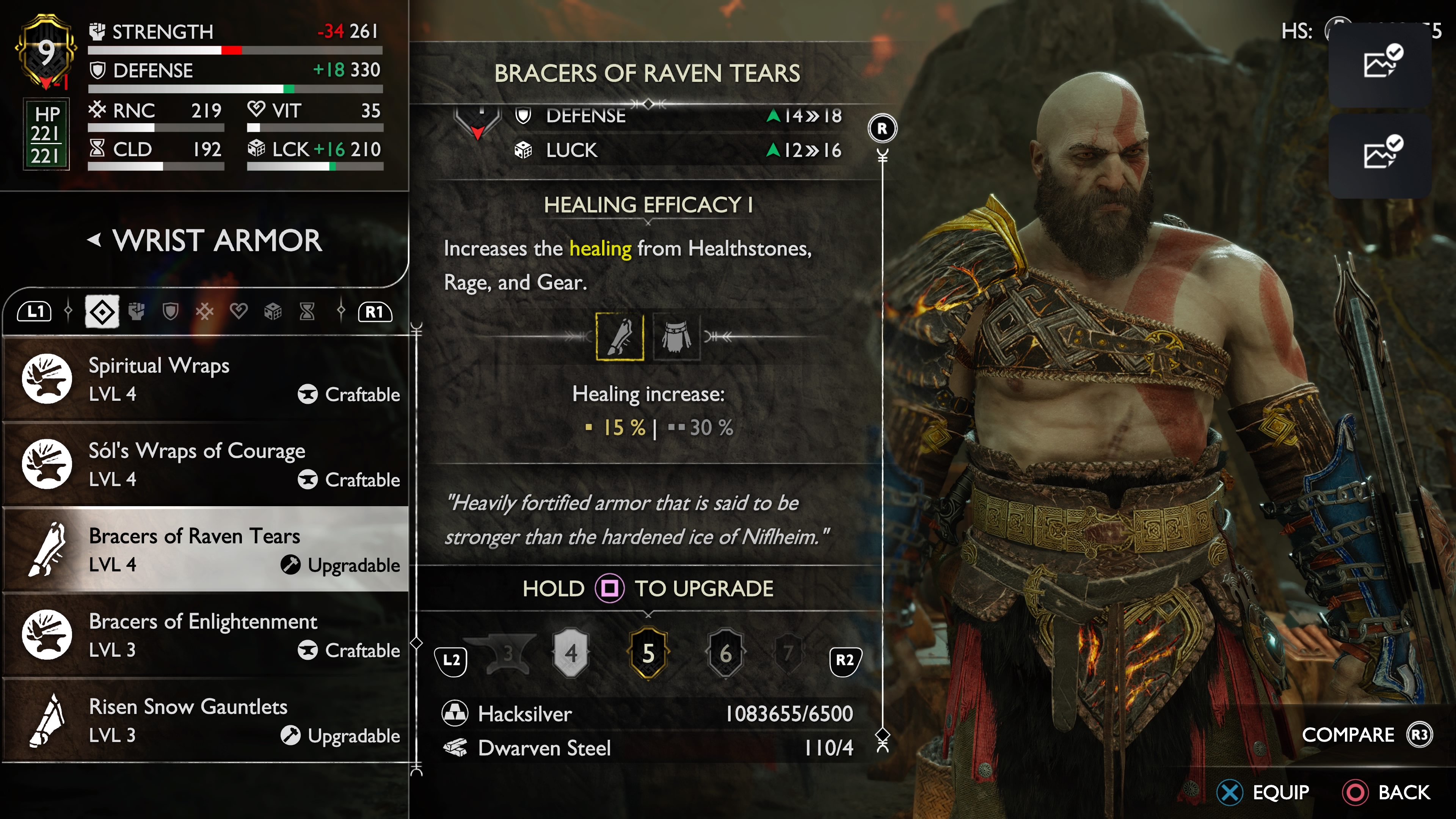Select Spiritual Wraps in armor list
Screen dimensions: 1456x819
click(x=206, y=379)
